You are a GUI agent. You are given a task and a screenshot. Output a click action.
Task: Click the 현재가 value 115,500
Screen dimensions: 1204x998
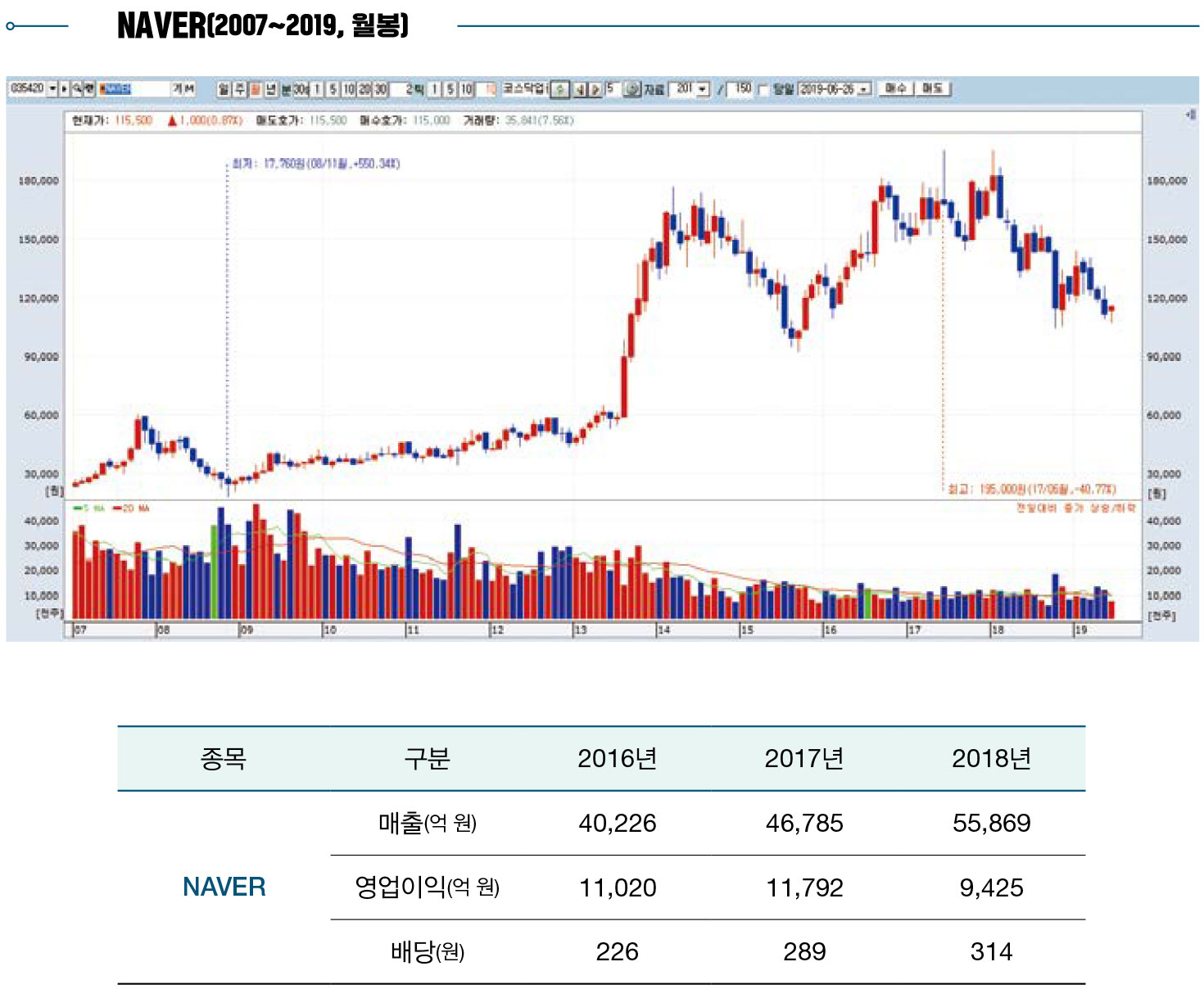134,120
